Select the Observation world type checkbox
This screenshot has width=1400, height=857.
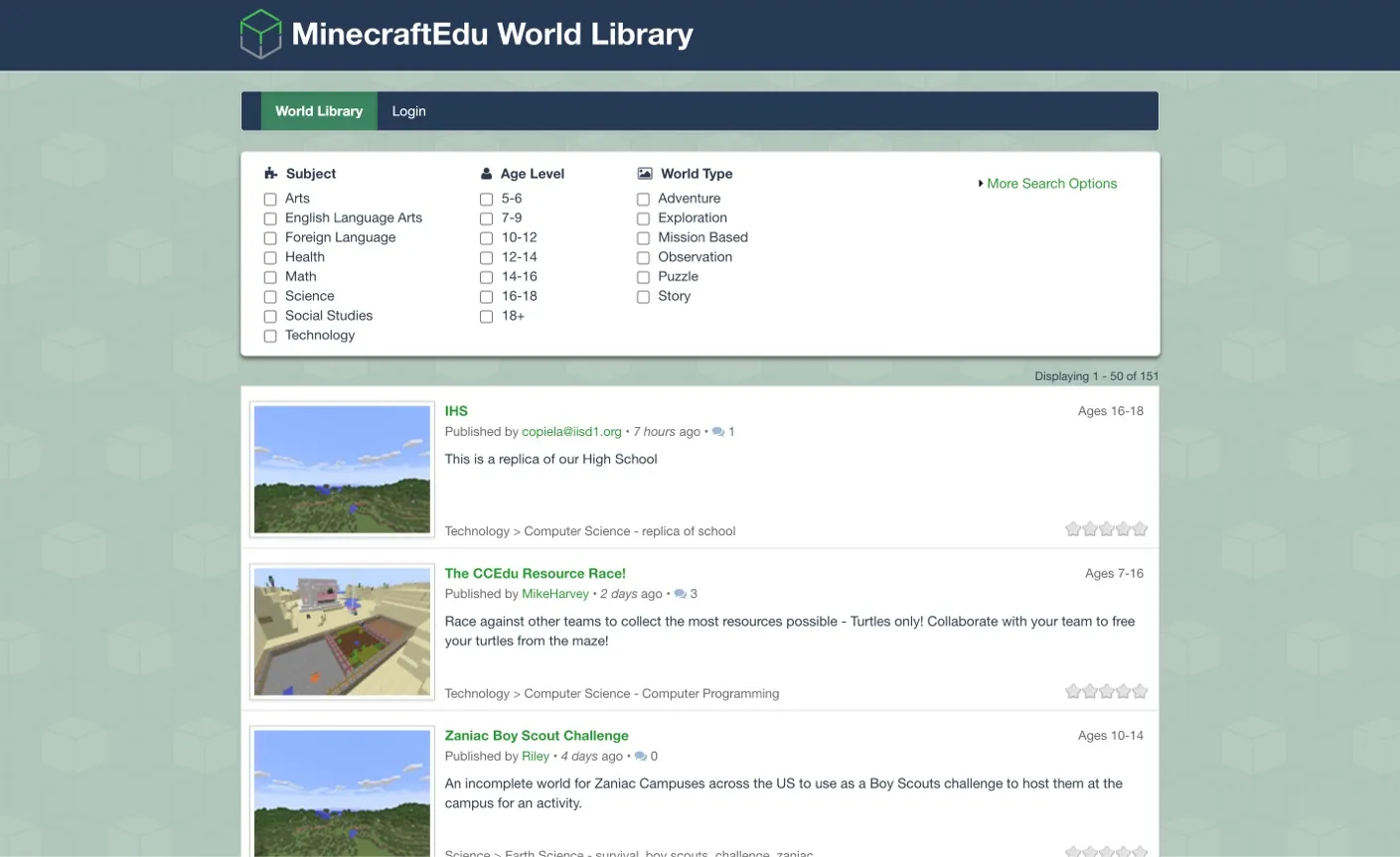(x=643, y=258)
